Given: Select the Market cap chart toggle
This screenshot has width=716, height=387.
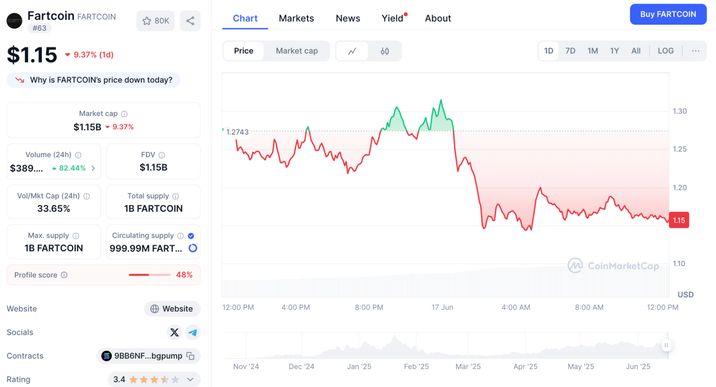Looking at the screenshot, I should (x=297, y=51).
